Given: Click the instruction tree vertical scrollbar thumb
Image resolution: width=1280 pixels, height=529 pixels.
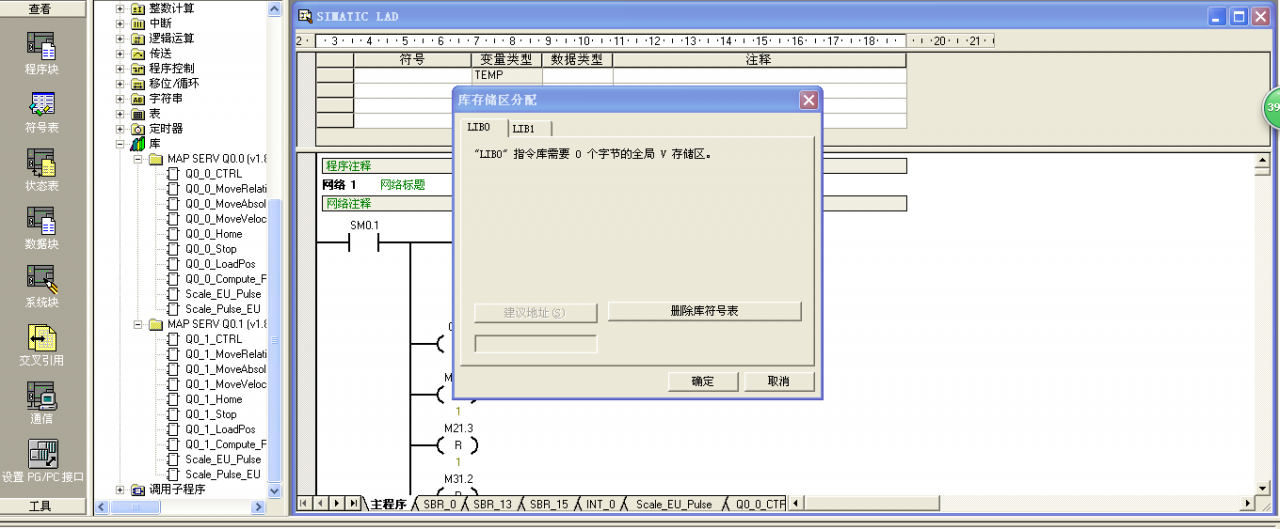Looking at the screenshot, I should coord(275,340).
